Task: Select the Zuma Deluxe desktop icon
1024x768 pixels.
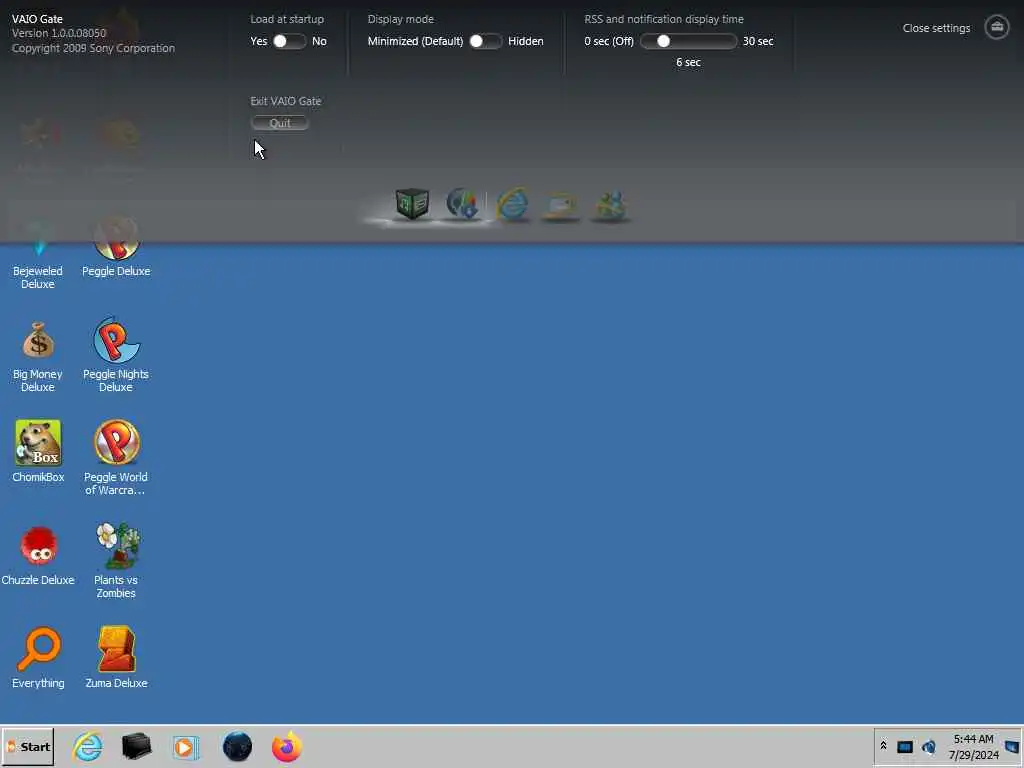Action: pos(116,658)
